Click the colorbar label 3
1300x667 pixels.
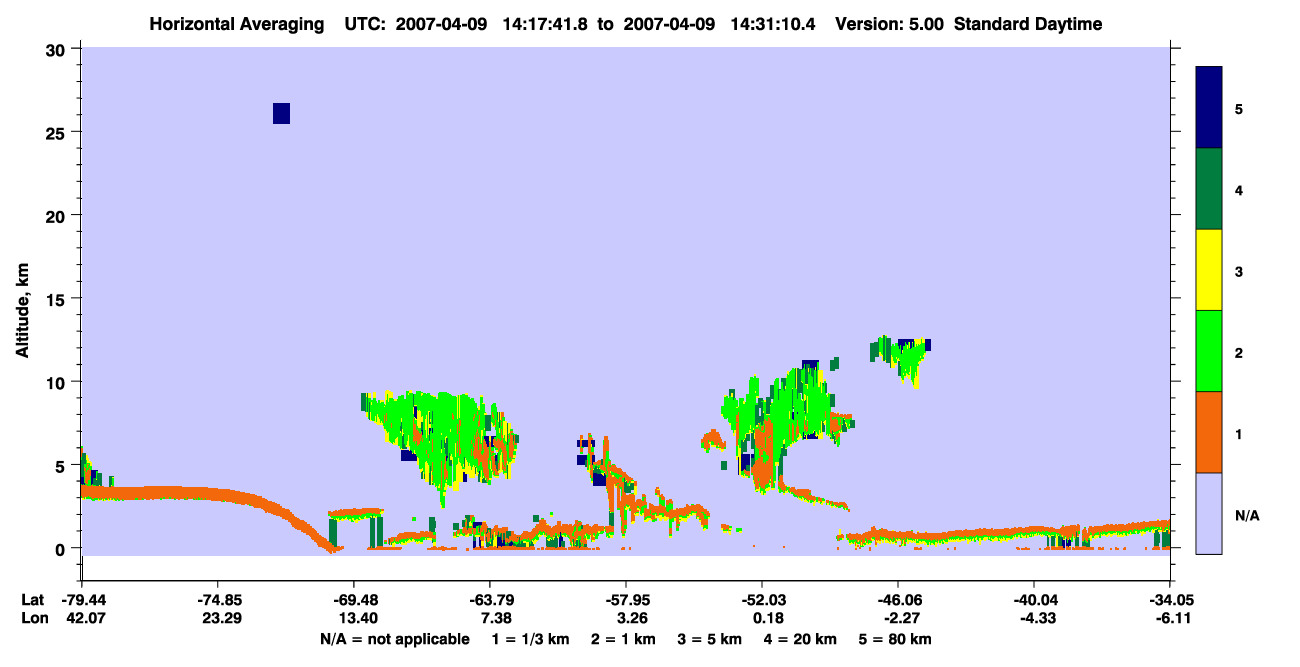pos(1238,271)
